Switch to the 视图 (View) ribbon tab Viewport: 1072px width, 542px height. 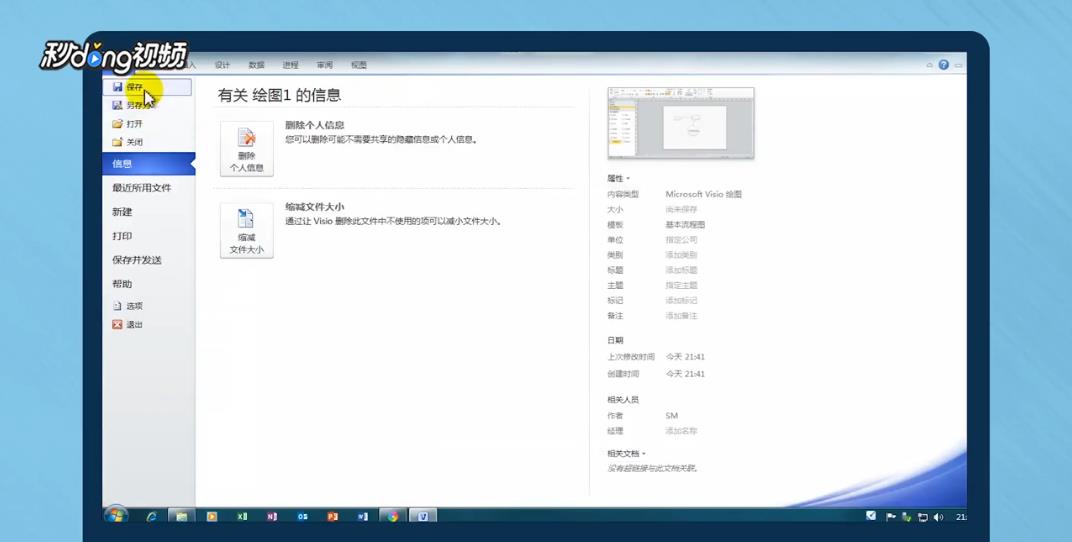359,65
